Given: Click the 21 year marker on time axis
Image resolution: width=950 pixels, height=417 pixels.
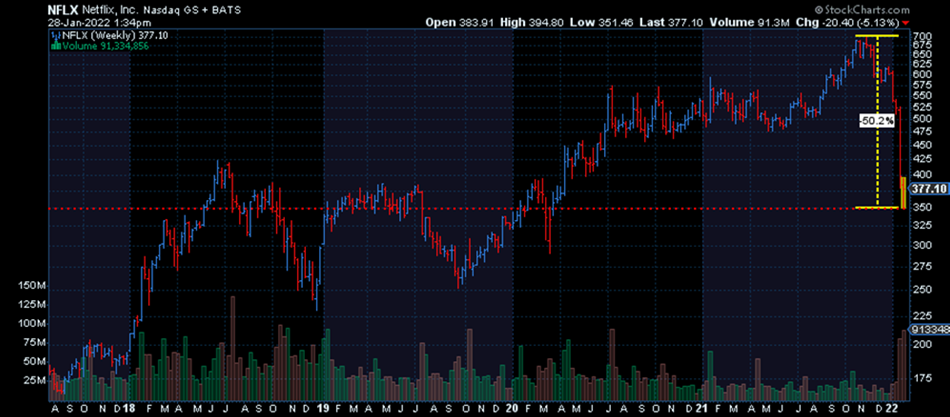Looking at the screenshot, I should pyautogui.click(x=703, y=408).
